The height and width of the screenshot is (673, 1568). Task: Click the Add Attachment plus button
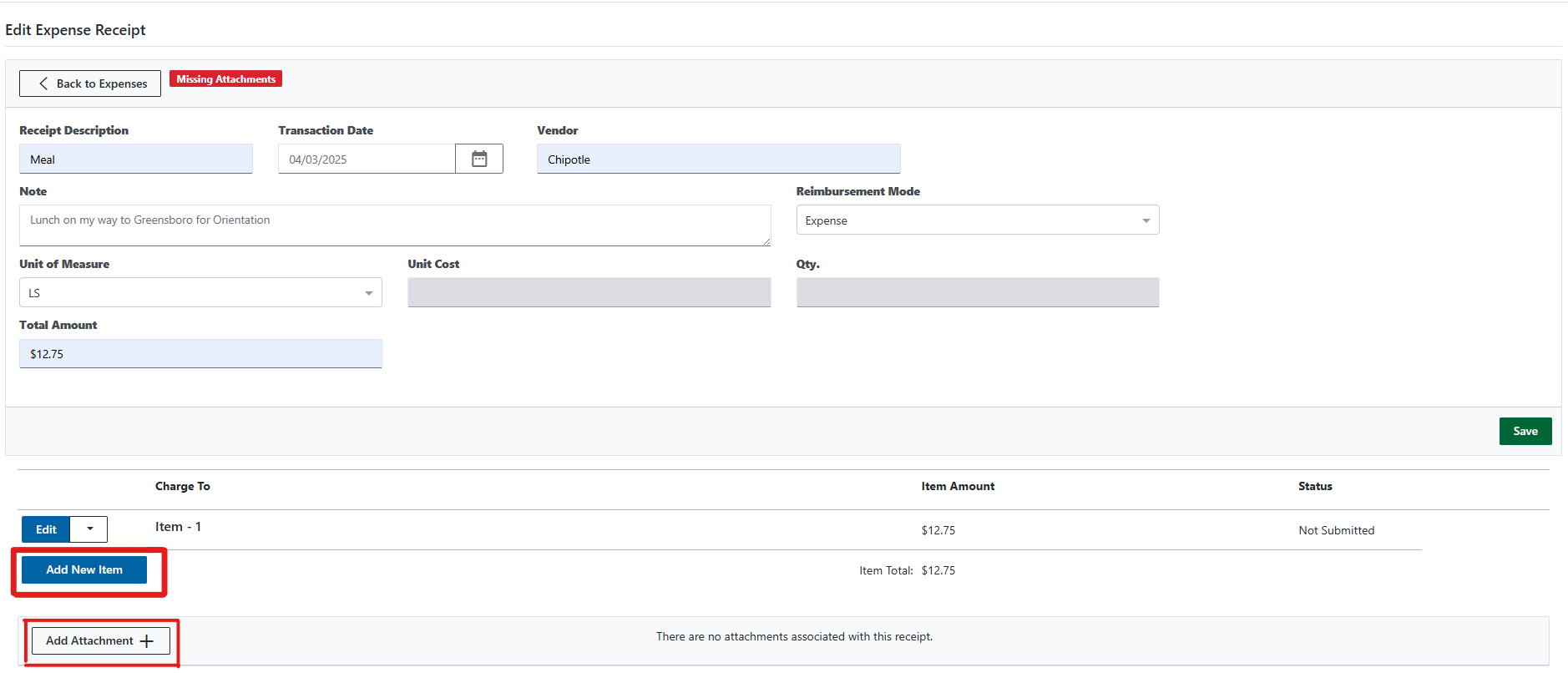[100, 640]
